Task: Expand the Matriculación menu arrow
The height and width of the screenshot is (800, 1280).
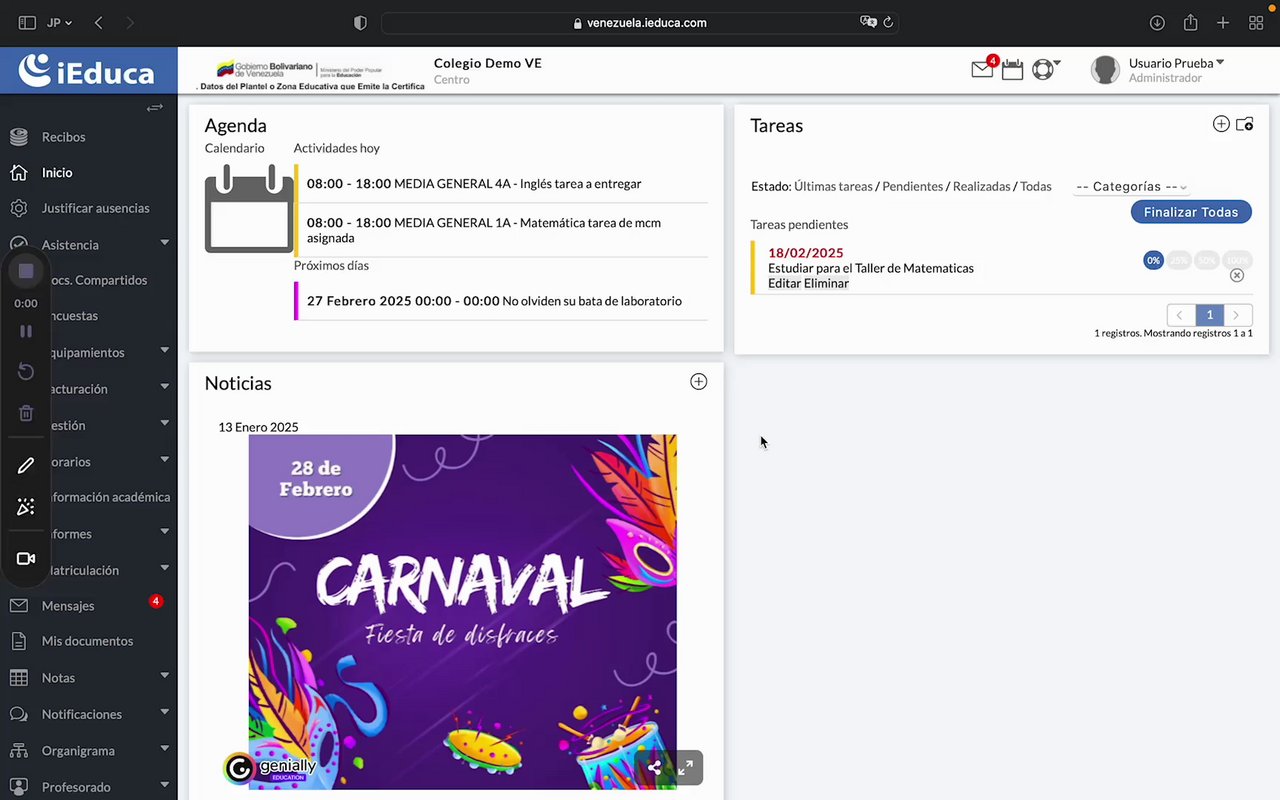Action: click(165, 569)
